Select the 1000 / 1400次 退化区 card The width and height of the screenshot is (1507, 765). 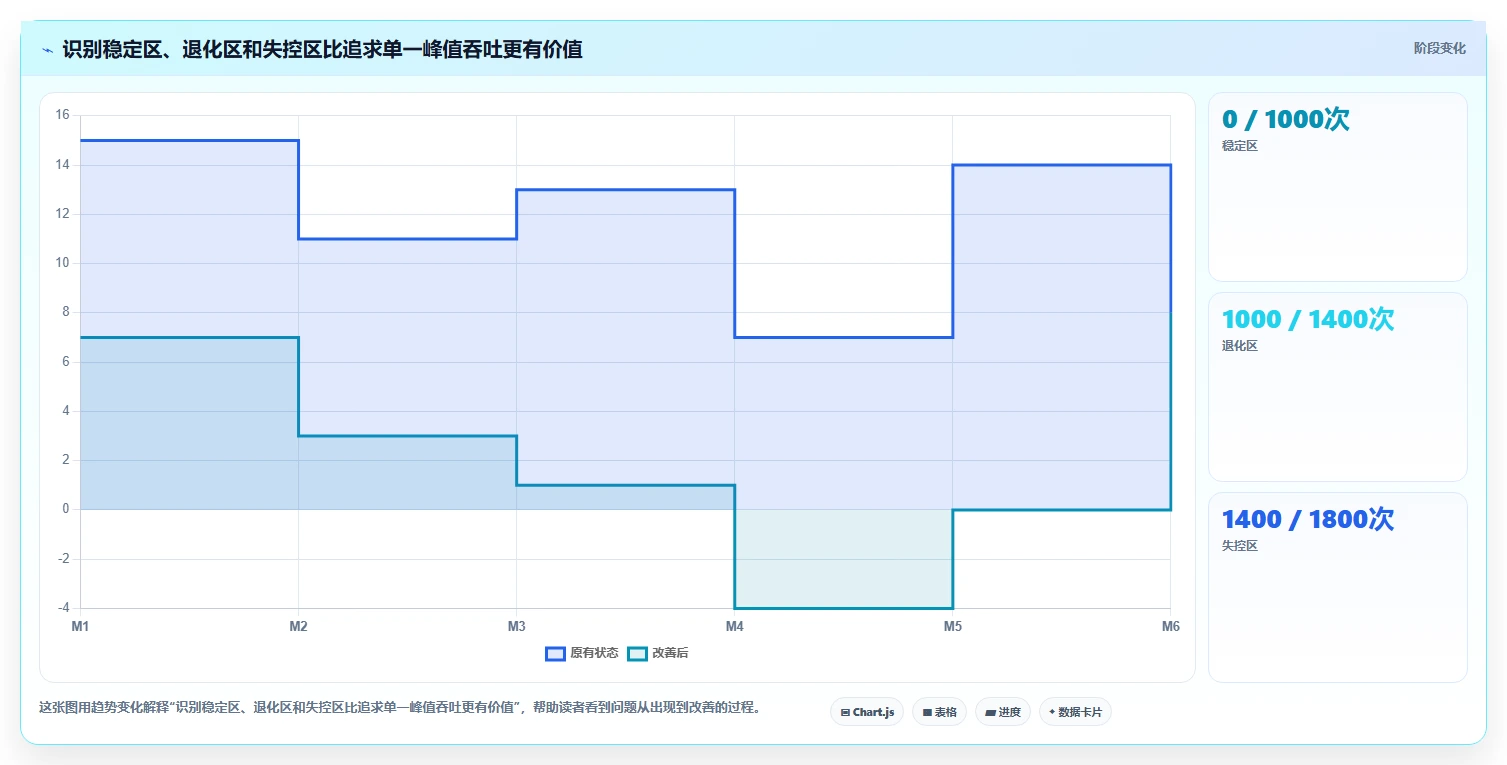pyautogui.click(x=1338, y=387)
